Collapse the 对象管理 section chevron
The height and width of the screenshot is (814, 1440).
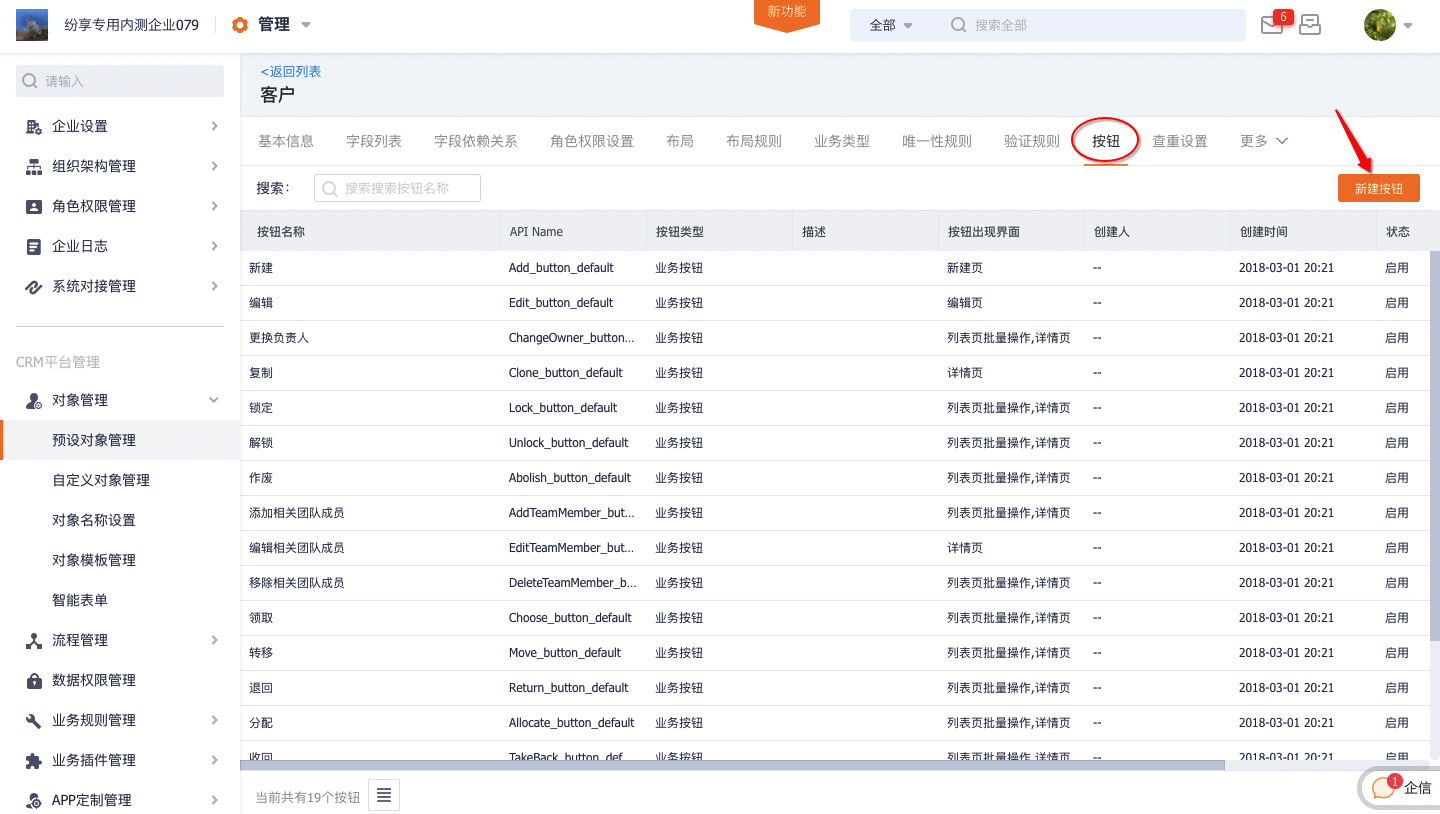coord(214,400)
